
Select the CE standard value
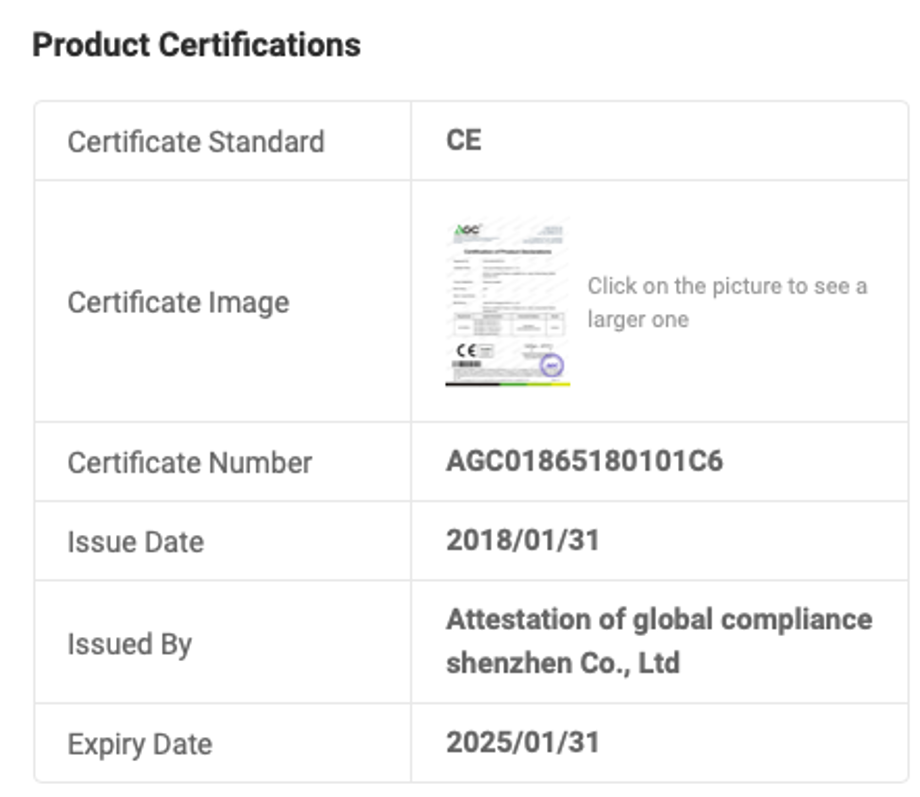(x=464, y=140)
